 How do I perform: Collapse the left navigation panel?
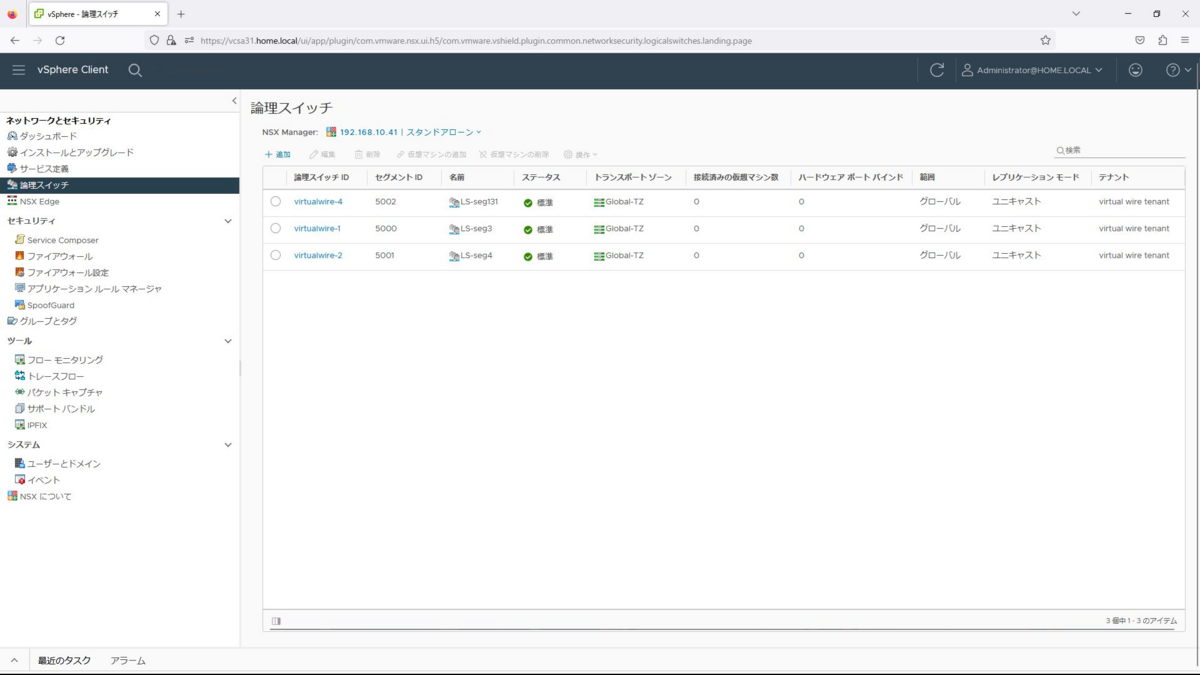[x=234, y=100]
